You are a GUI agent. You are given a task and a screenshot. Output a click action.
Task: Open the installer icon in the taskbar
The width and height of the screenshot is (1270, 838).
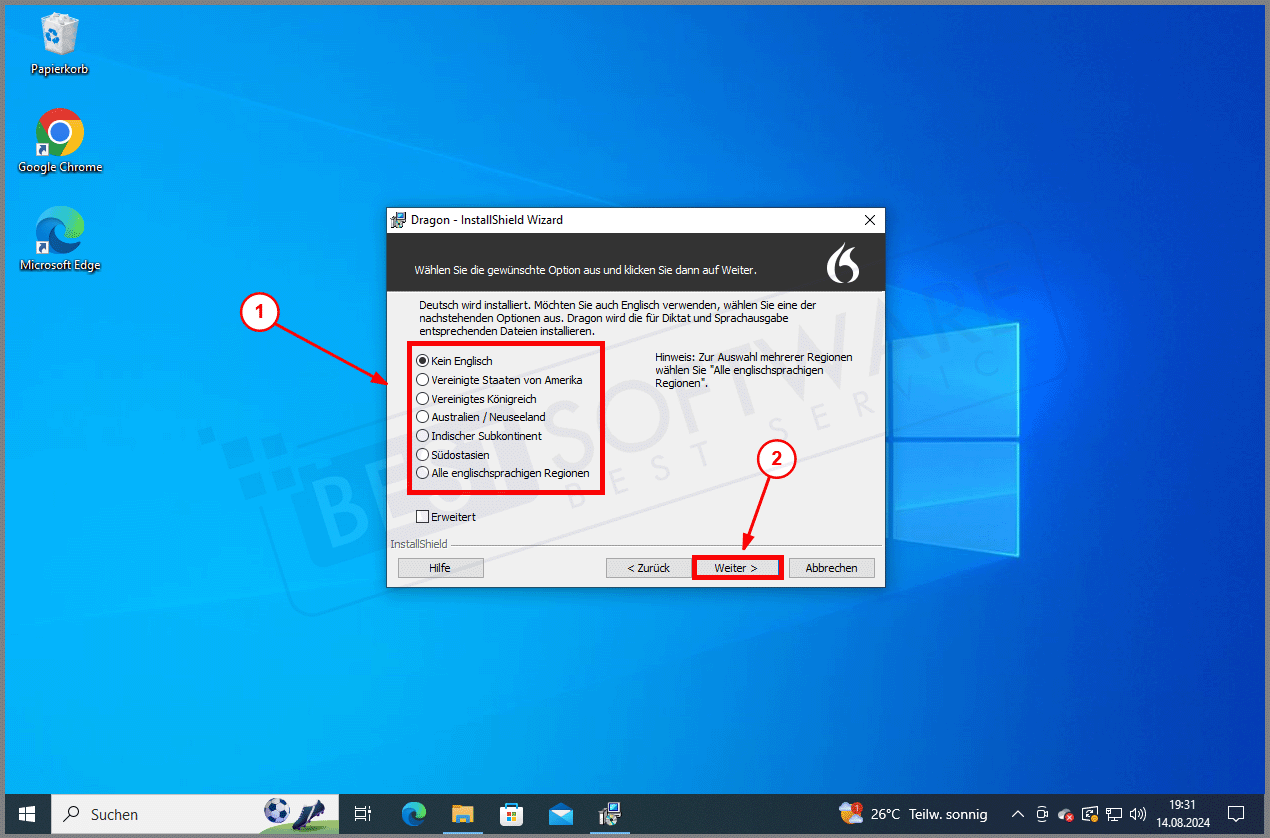point(609,814)
